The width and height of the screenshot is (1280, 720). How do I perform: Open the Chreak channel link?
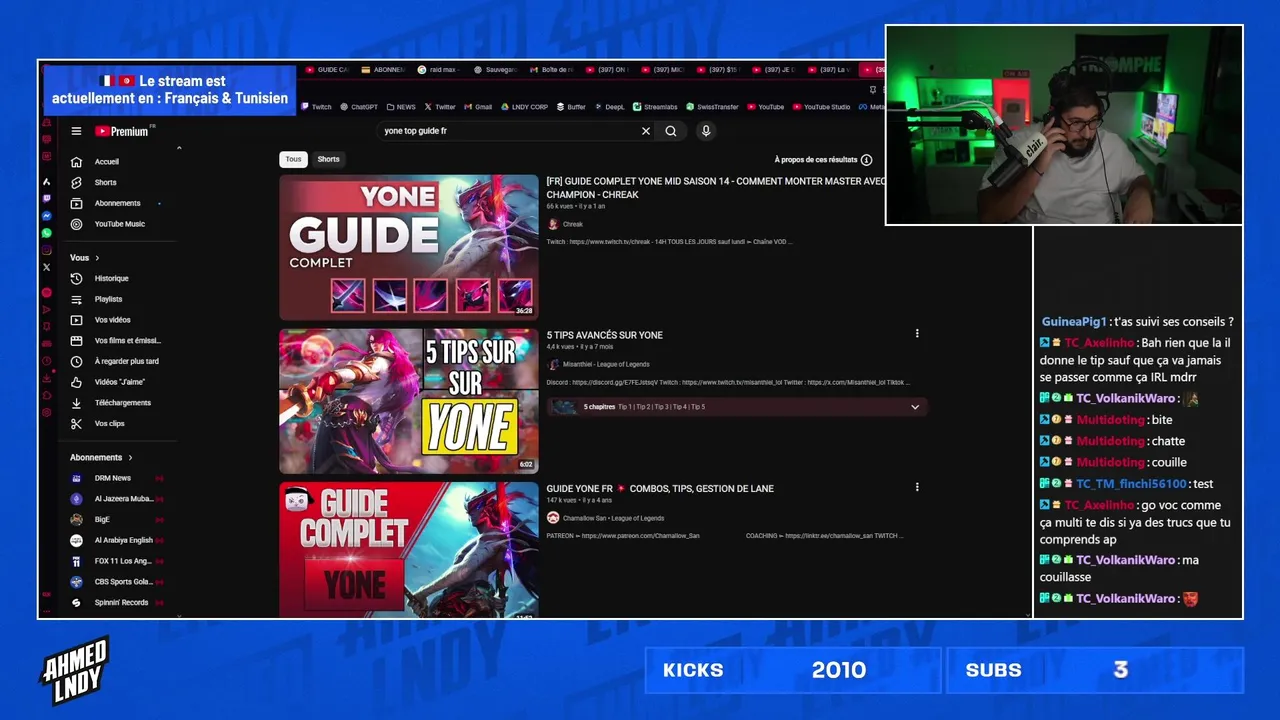point(573,224)
